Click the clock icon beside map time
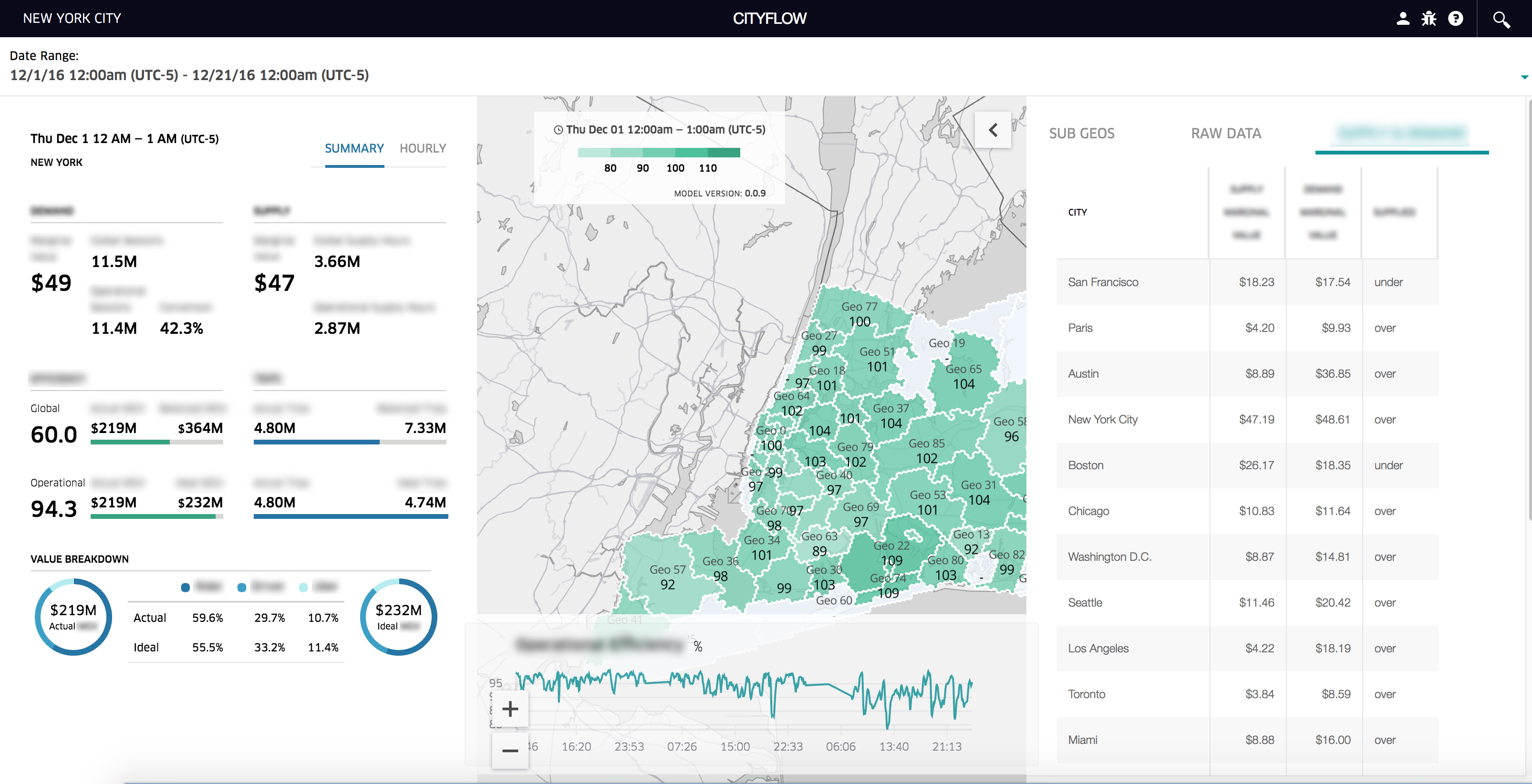This screenshot has height=784, width=1532. point(558,130)
